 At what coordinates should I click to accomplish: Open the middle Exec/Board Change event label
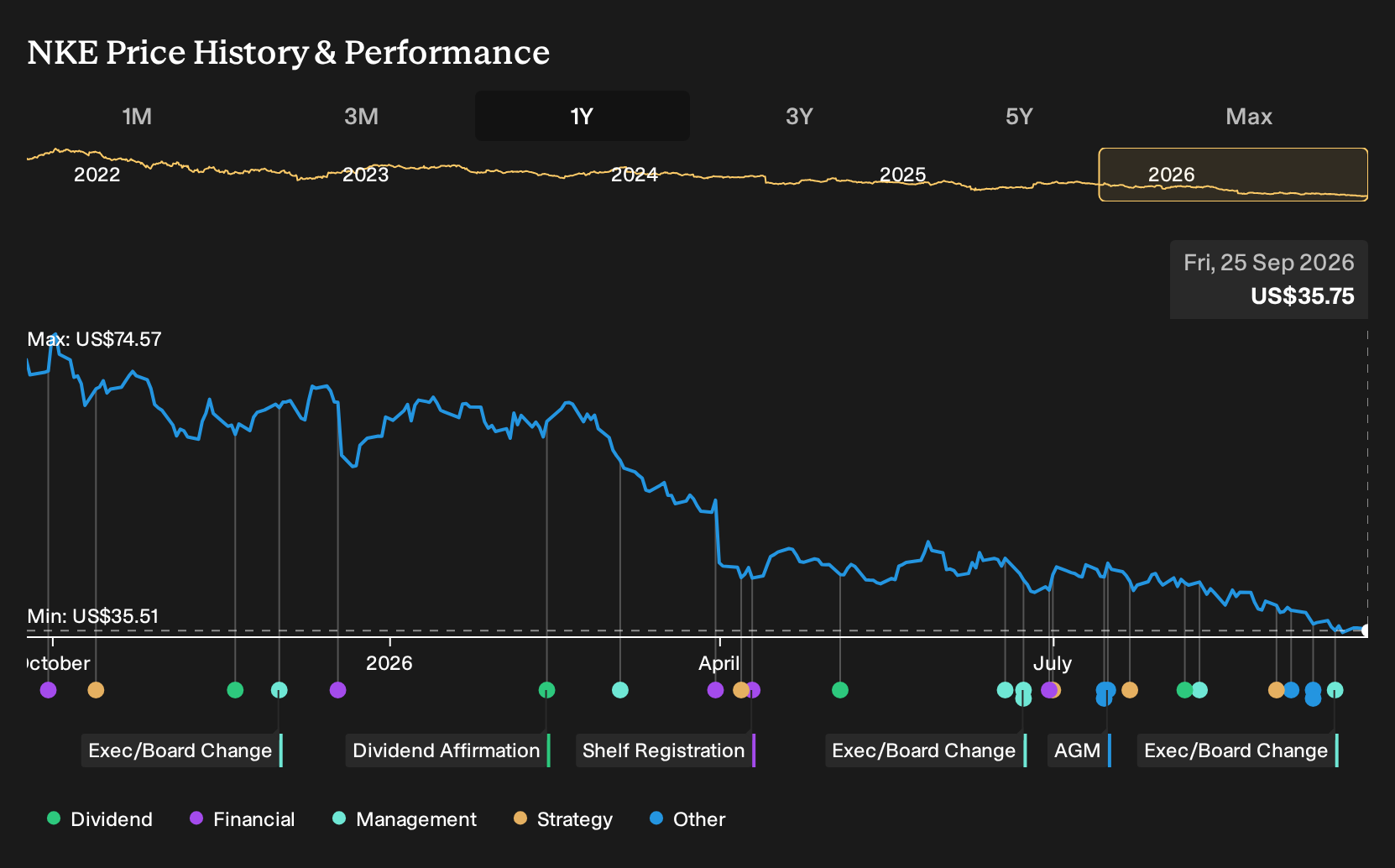[x=925, y=750]
